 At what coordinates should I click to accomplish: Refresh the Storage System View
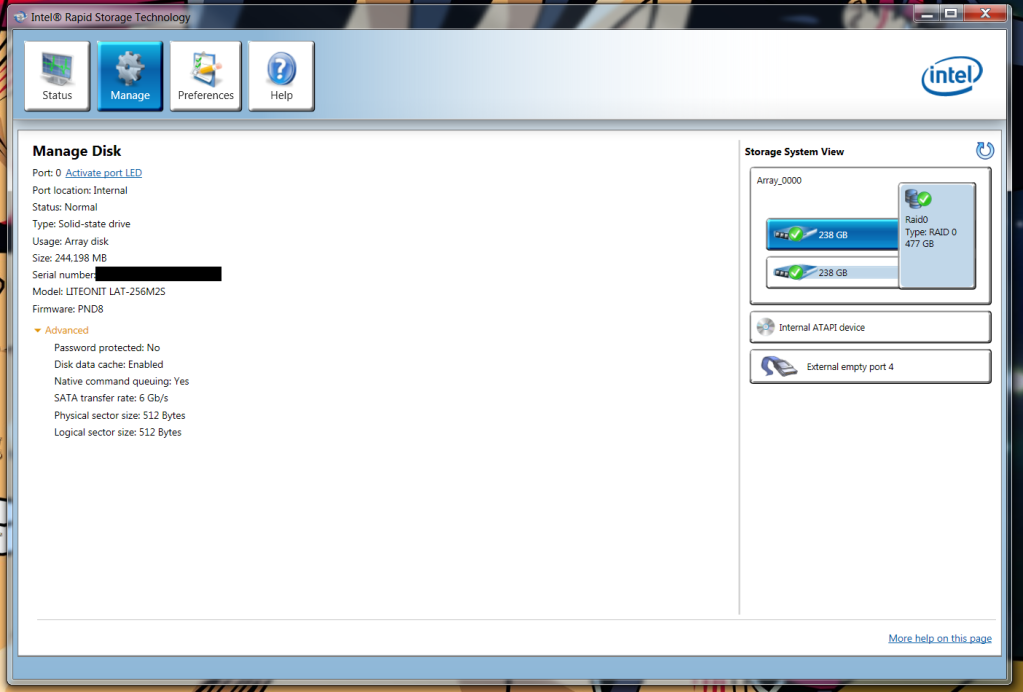tap(985, 151)
